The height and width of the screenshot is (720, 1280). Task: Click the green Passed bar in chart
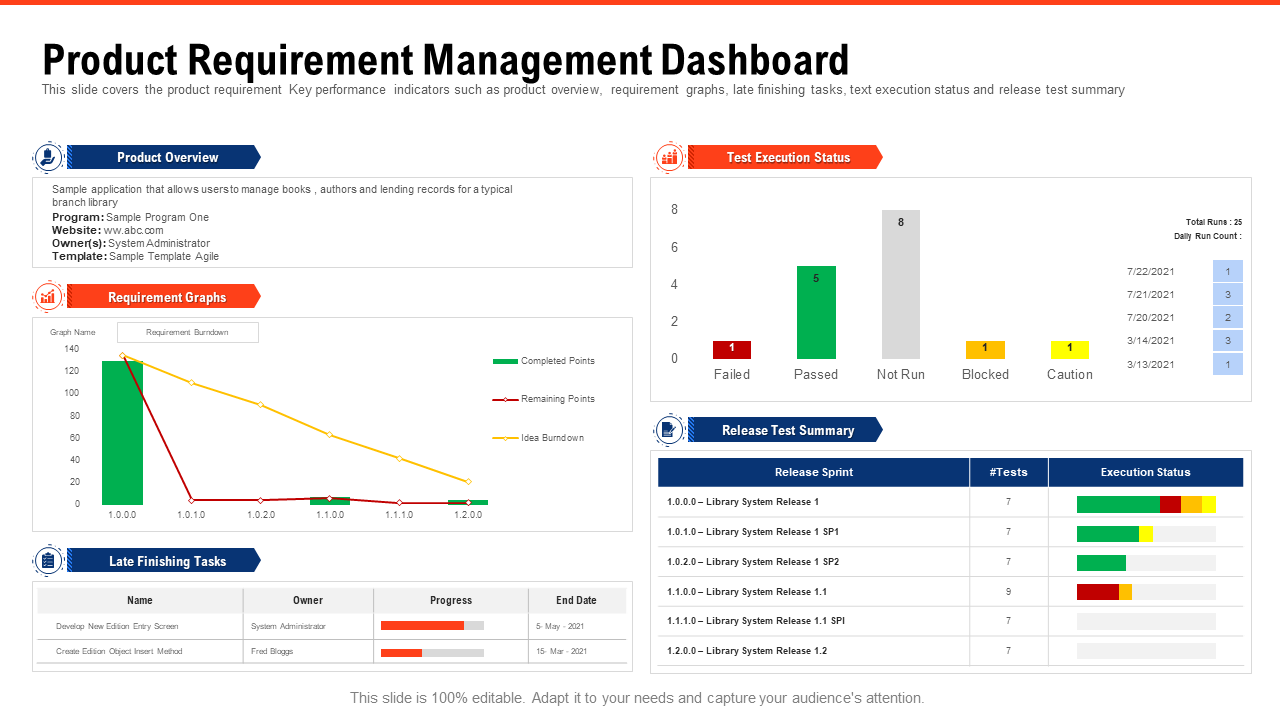tap(816, 312)
